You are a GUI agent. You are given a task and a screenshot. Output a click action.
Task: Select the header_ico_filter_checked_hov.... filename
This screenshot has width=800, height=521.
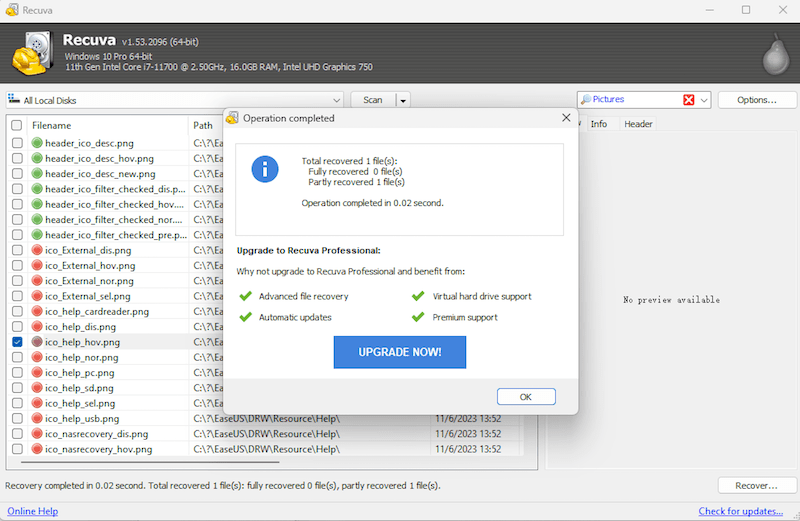pos(114,204)
